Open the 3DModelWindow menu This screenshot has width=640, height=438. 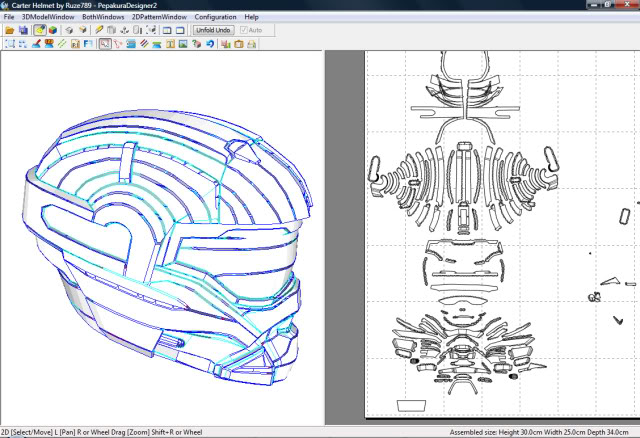(x=48, y=17)
